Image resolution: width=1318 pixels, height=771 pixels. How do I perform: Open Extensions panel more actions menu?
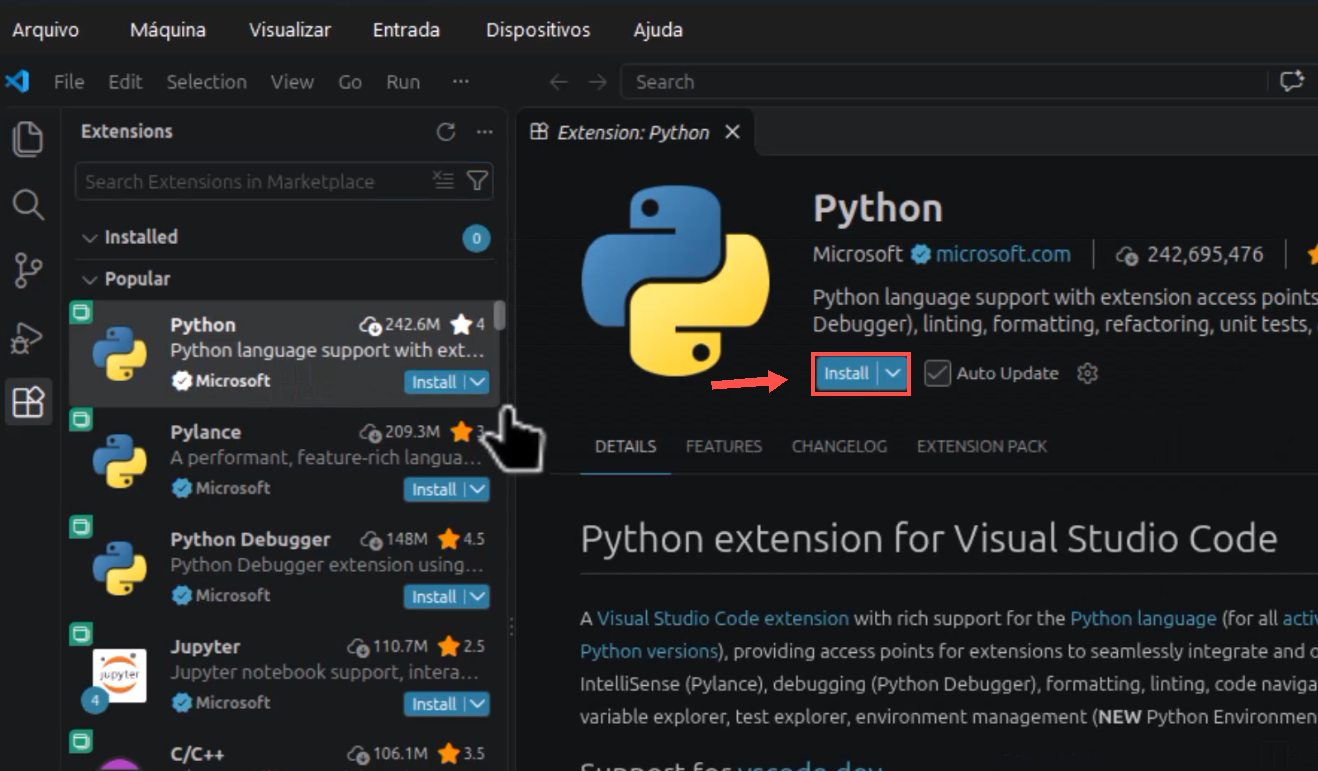(485, 132)
